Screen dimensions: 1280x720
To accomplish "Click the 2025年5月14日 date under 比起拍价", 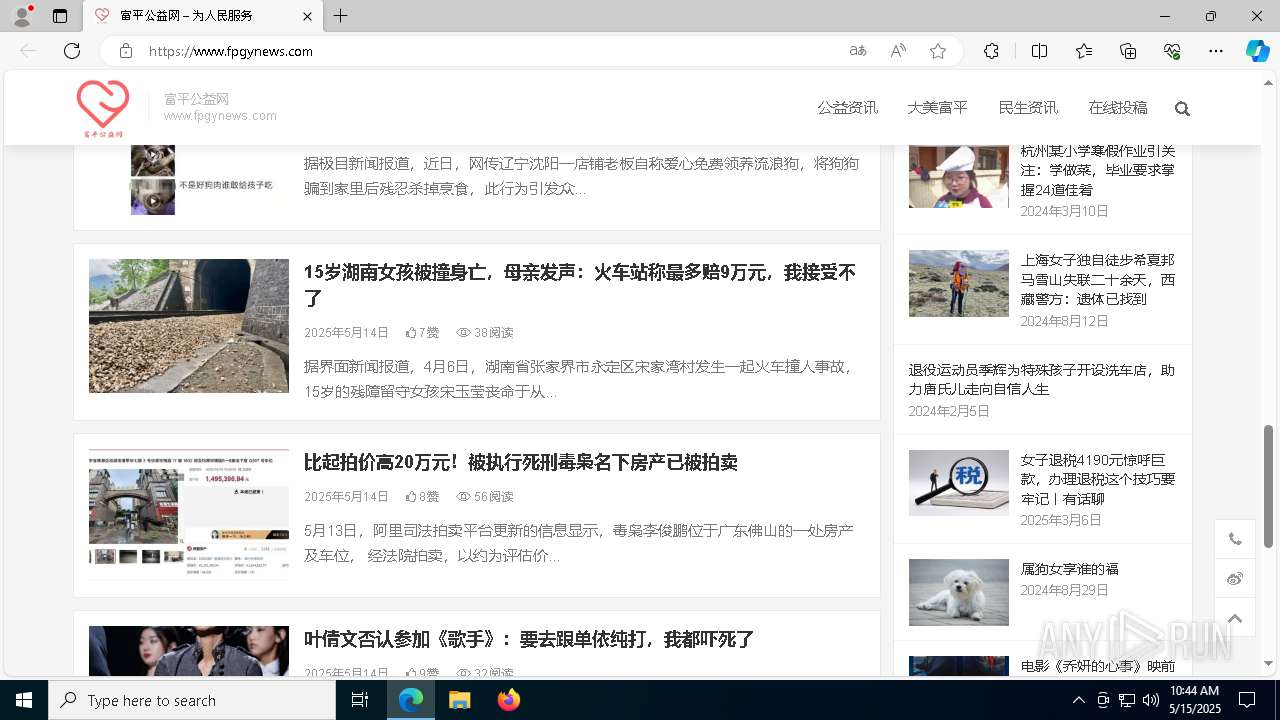I will point(346,496).
